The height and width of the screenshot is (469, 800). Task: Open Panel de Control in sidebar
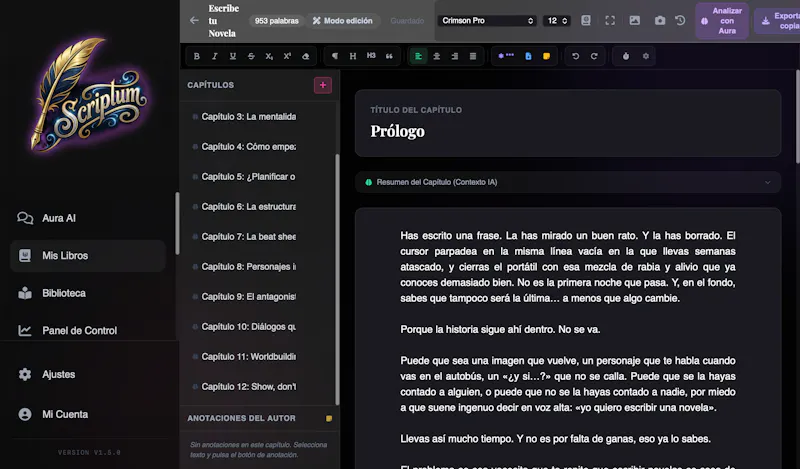click(88, 331)
